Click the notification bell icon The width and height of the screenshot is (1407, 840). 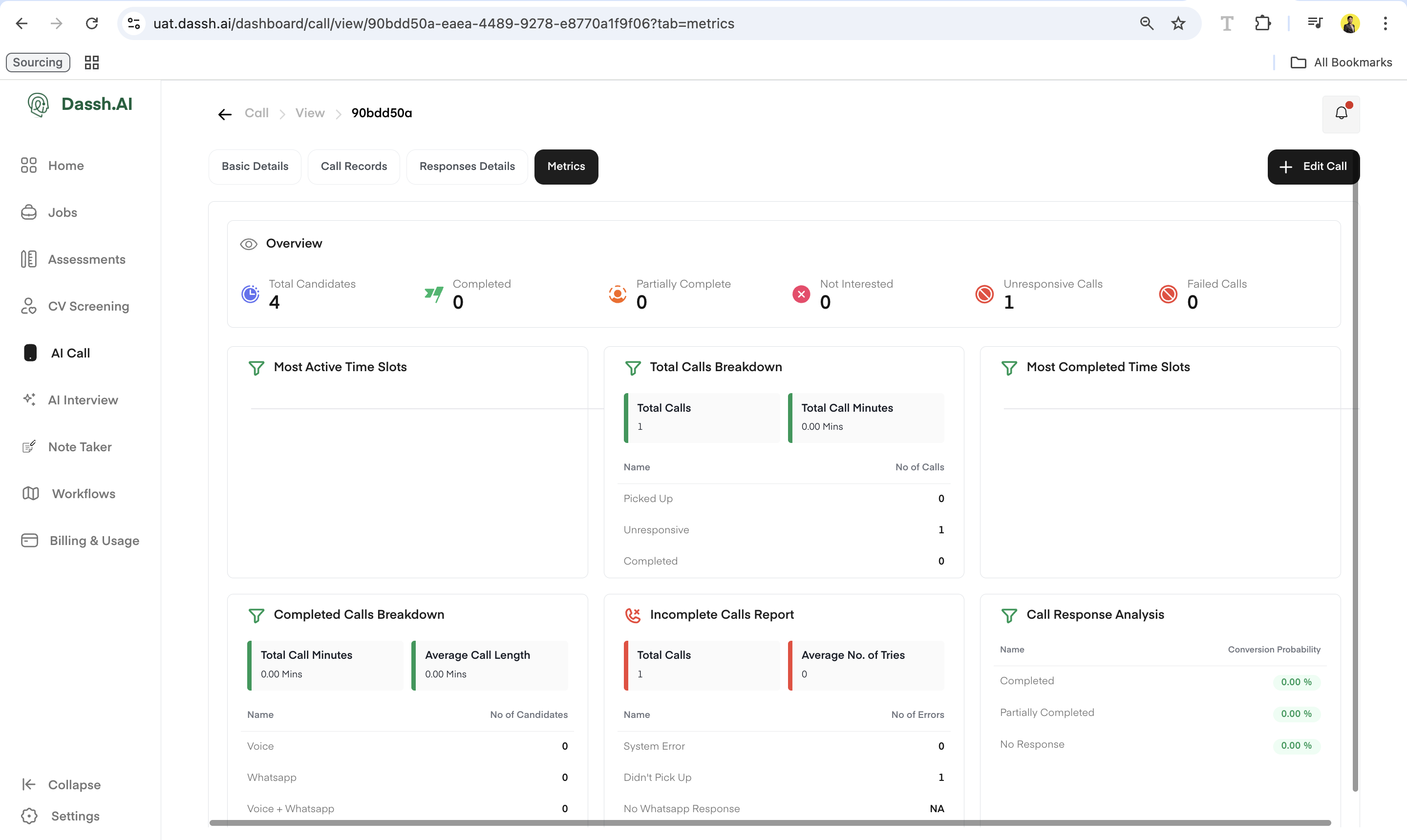(1340, 114)
